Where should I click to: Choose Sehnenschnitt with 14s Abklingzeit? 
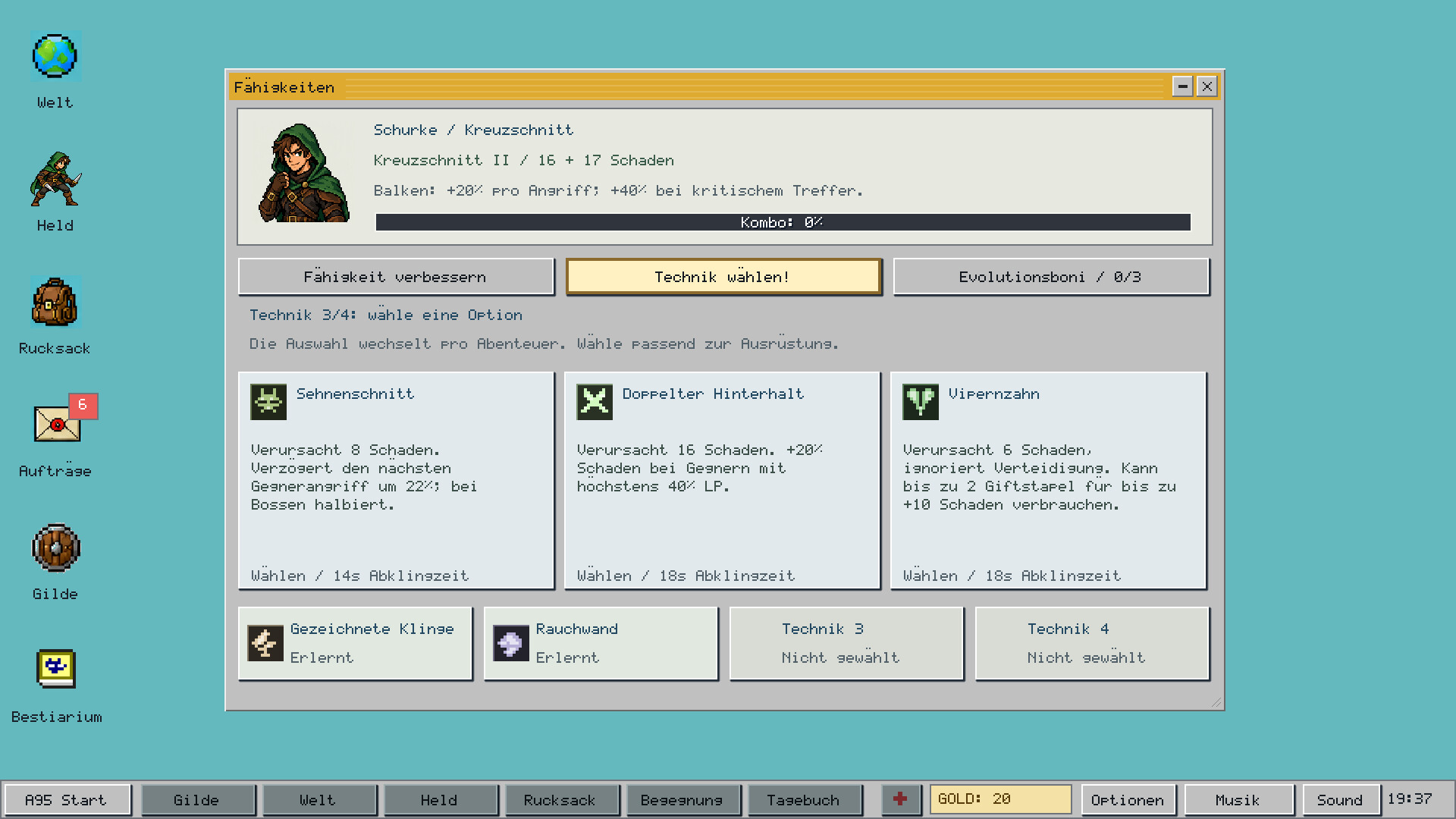[396, 480]
